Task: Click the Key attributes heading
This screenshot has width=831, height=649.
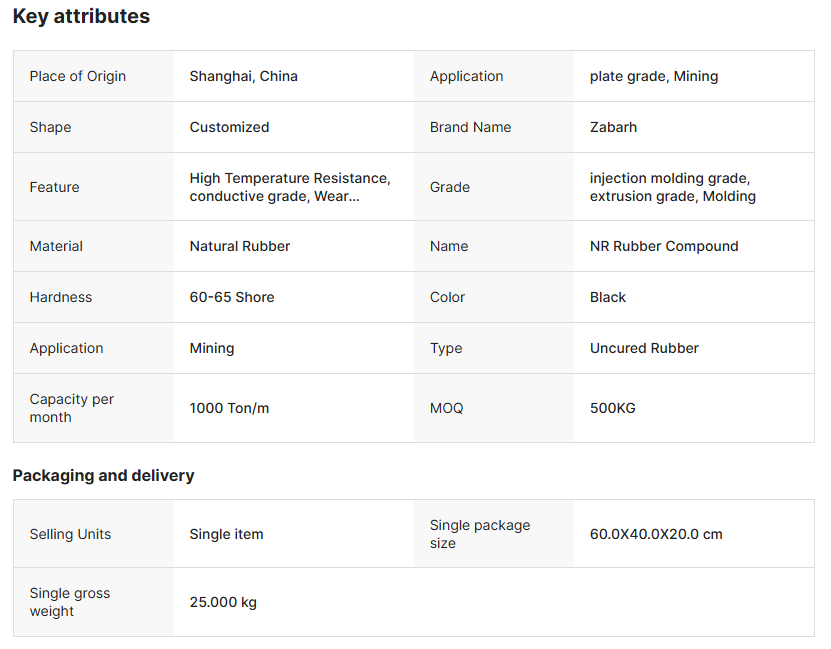Action: (81, 17)
